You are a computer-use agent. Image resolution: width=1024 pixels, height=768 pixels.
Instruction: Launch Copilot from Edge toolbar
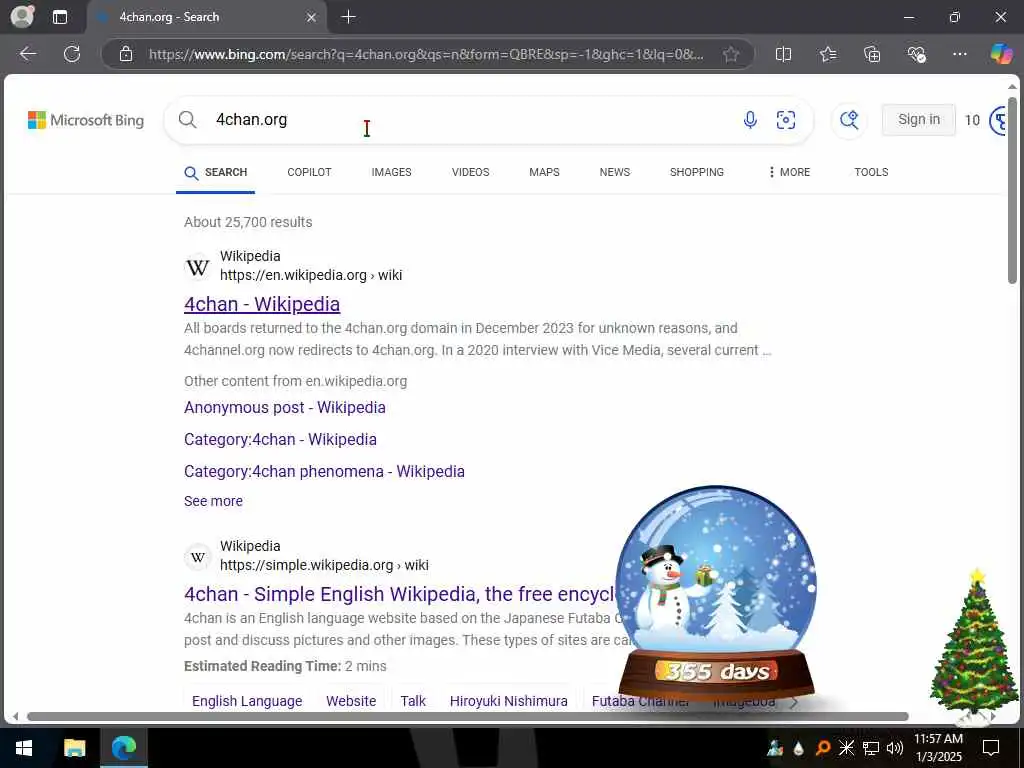click(x=1001, y=54)
